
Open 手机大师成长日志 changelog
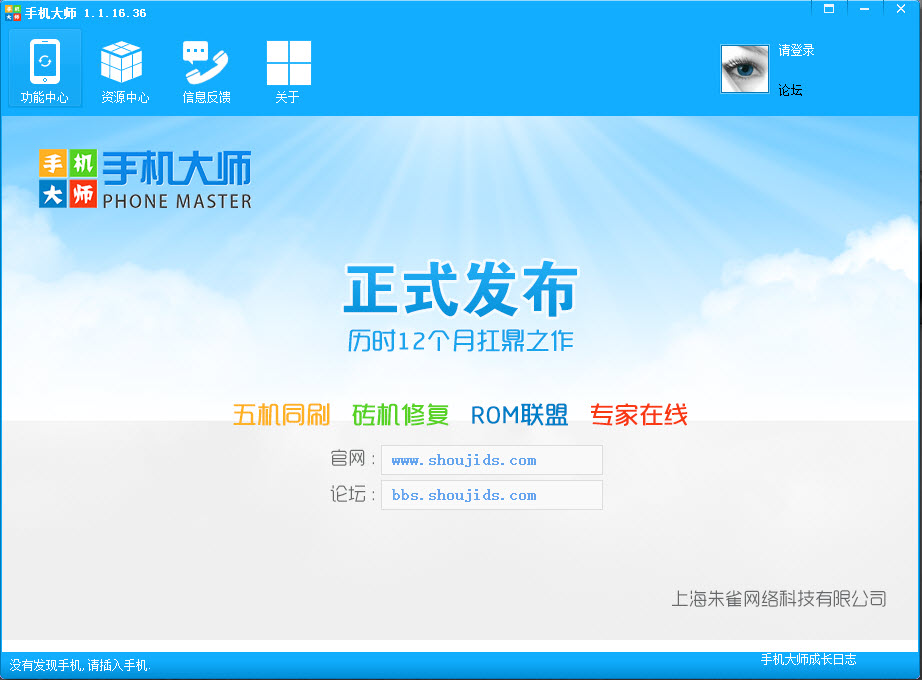(x=808, y=660)
